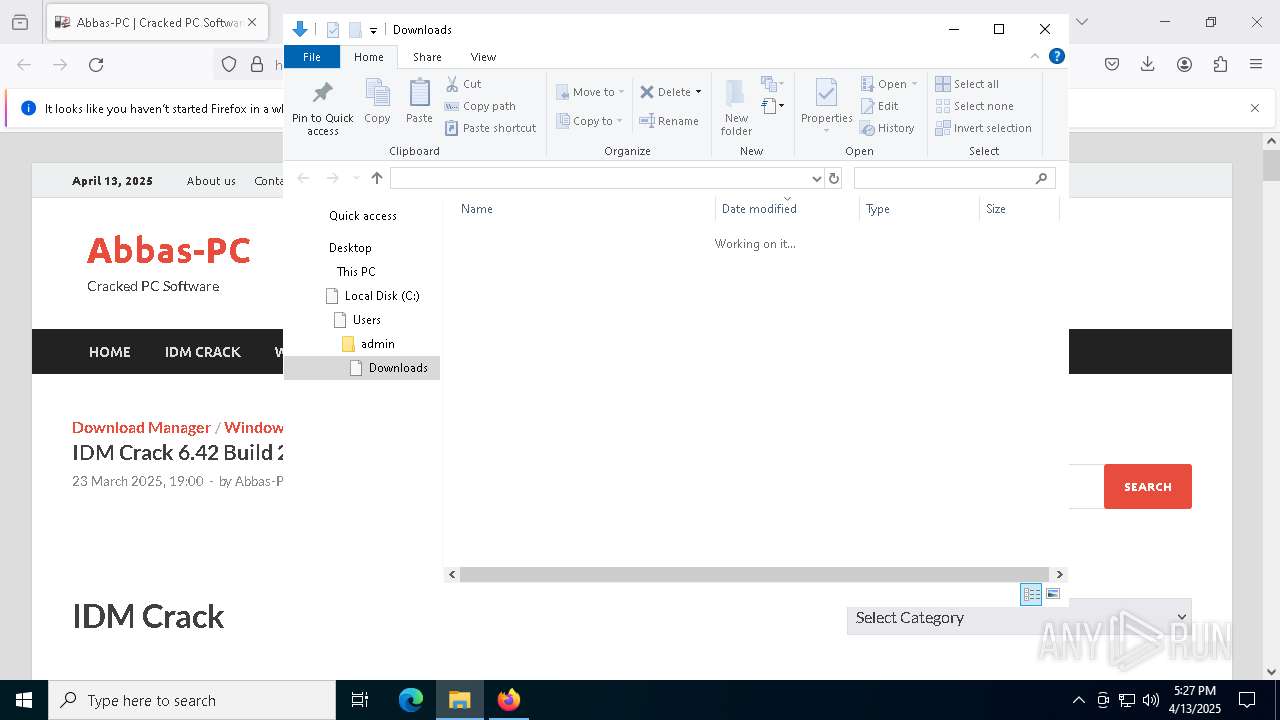Image resolution: width=1280 pixels, height=720 pixels.
Task: Click IDM CRACK in website menu
Action: pos(203,352)
